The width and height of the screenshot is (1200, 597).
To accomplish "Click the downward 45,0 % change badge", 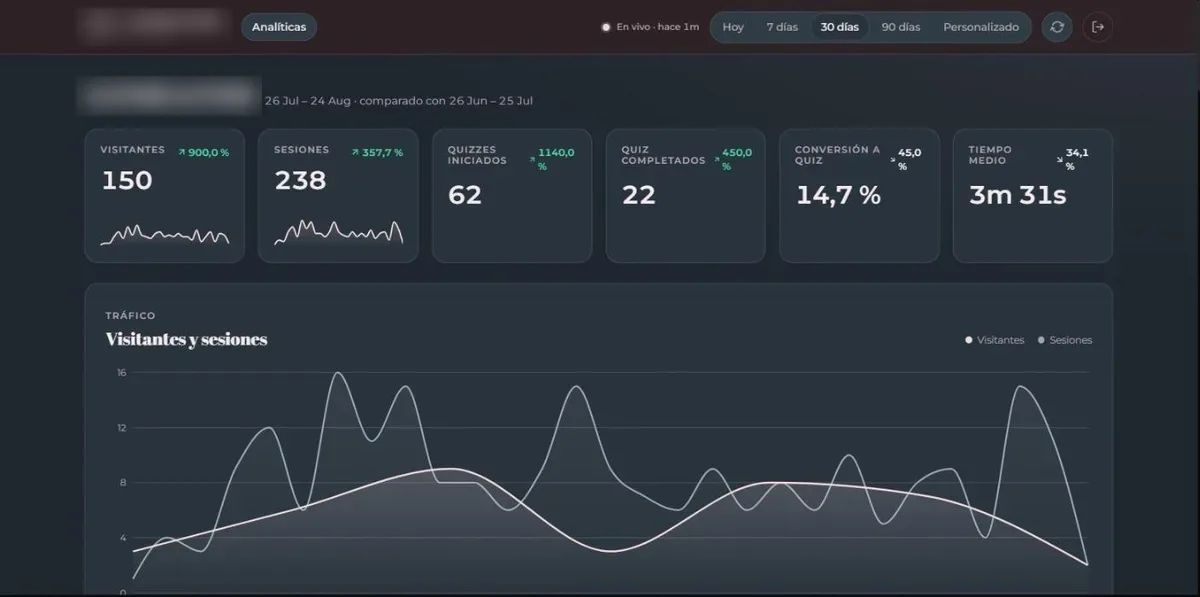I will (x=905, y=159).
